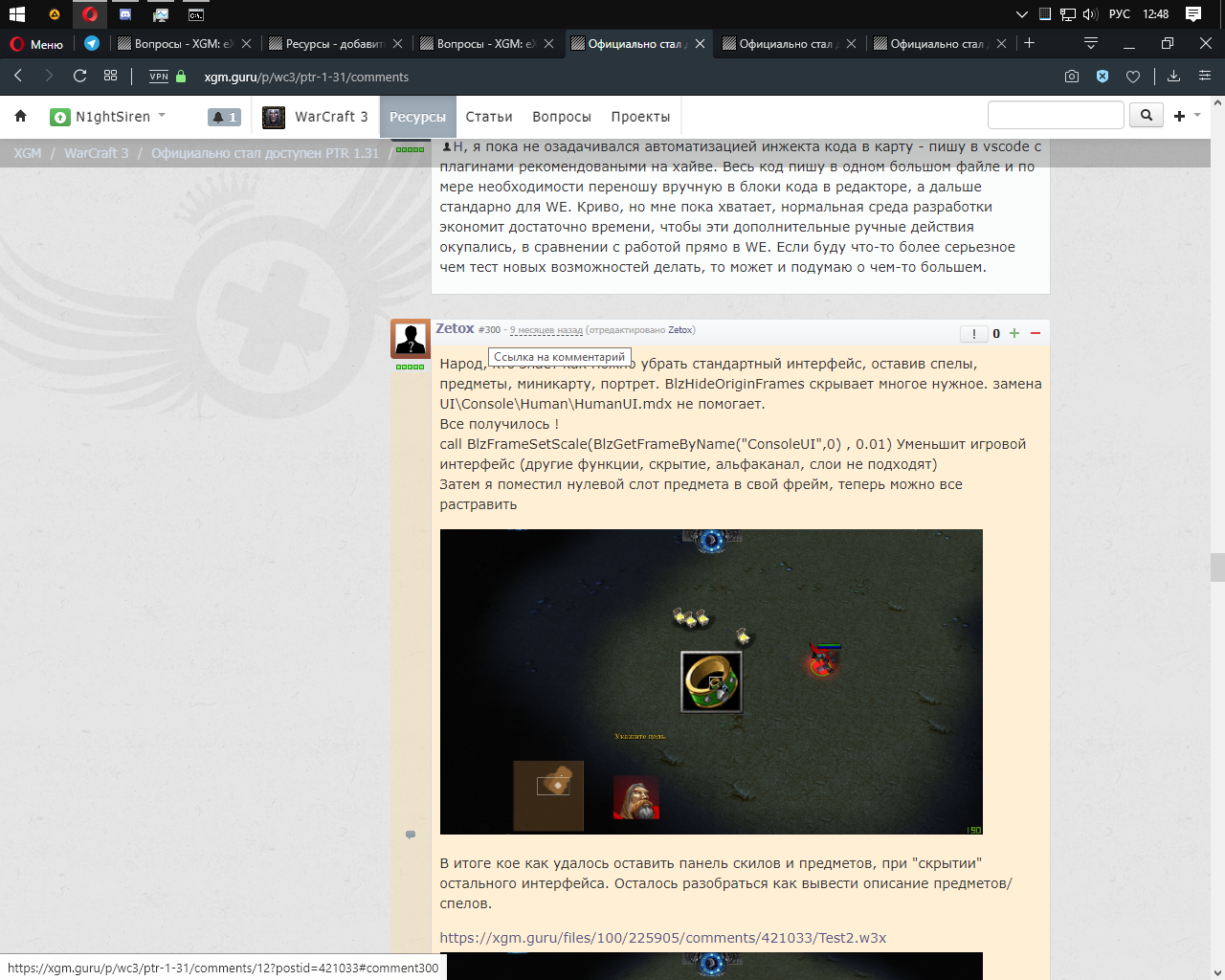Image resolution: width=1225 pixels, height=980 pixels.
Task: Show hidden system tray icons
Action: pyautogui.click(x=1021, y=14)
